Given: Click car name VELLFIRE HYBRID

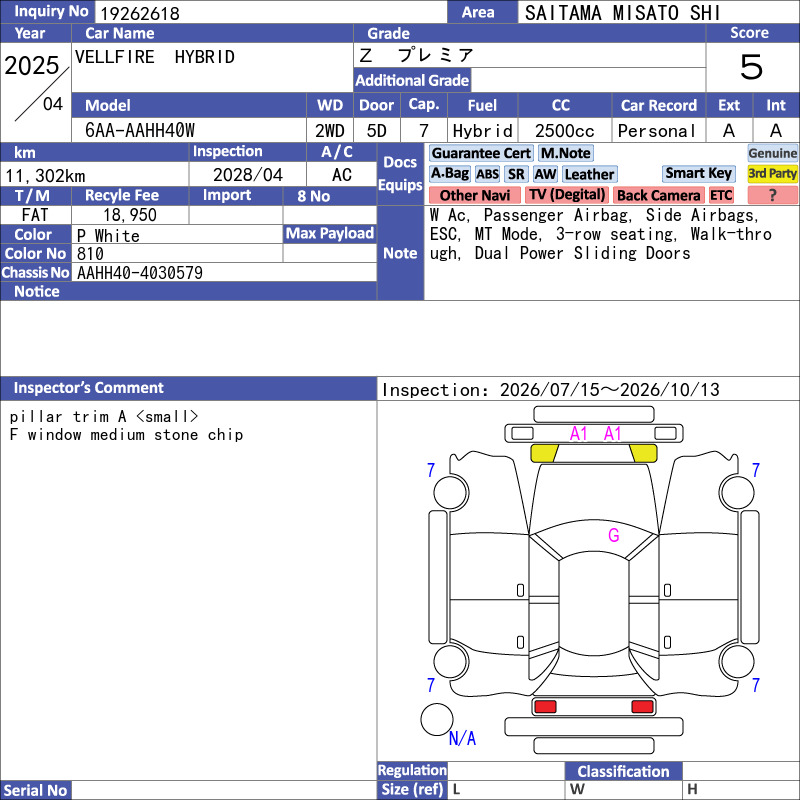Looking at the screenshot, I should (x=155, y=57).
